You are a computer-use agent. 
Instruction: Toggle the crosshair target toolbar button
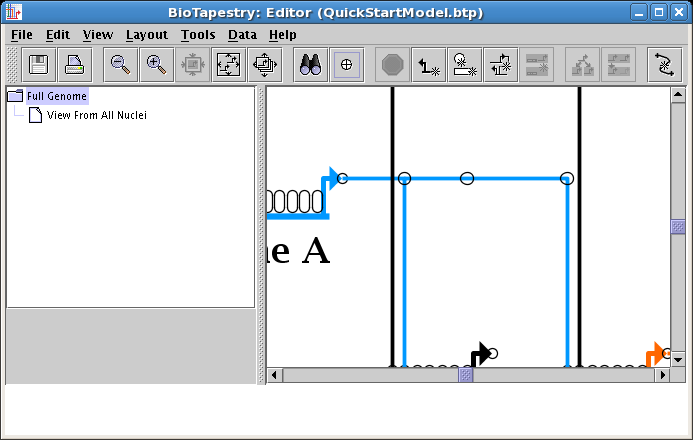pyautogui.click(x=346, y=65)
